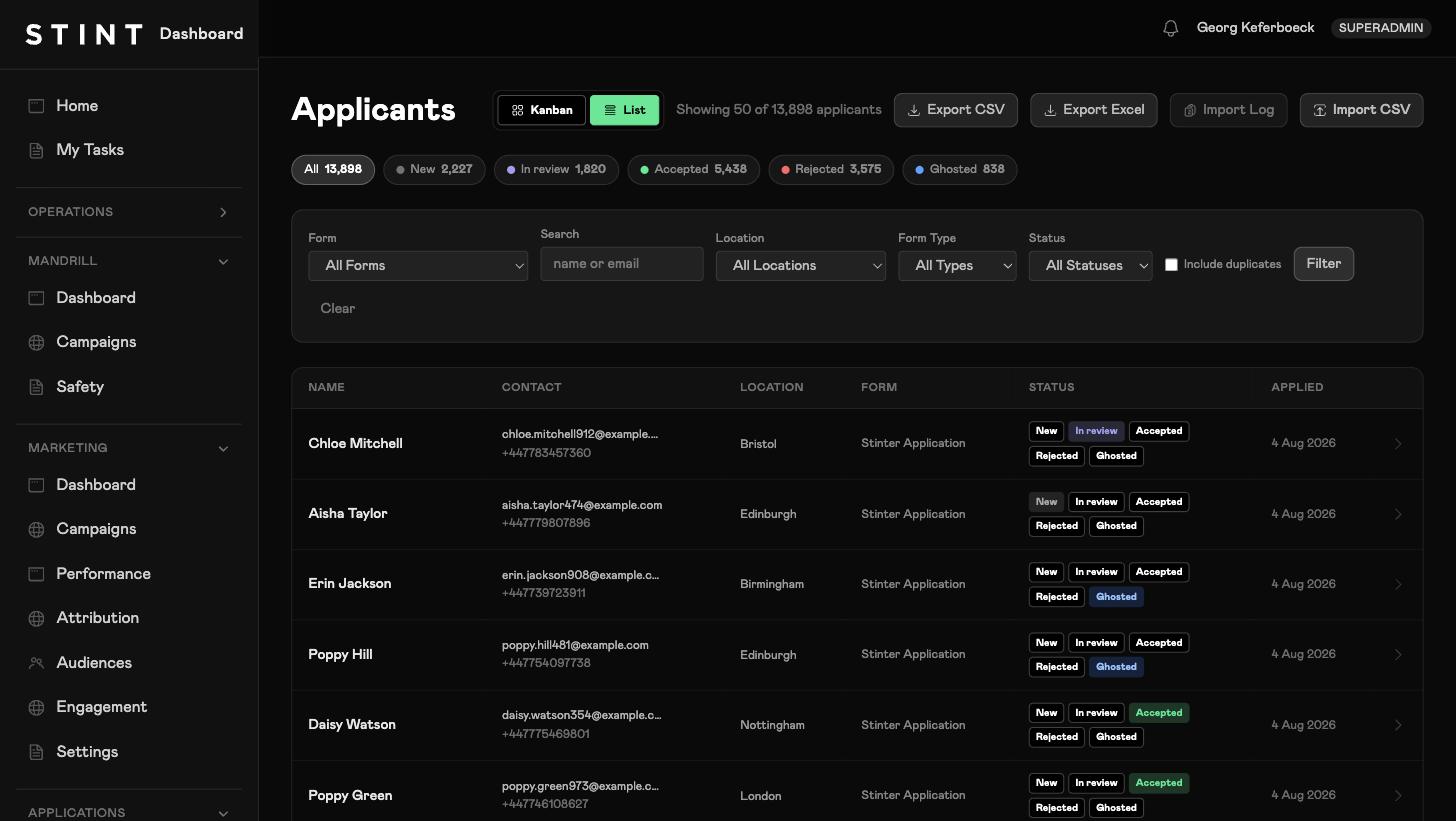Image resolution: width=1456 pixels, height=821 pixels.
Task: Click the Bristol location cell
Action: [x=758, y=444]
